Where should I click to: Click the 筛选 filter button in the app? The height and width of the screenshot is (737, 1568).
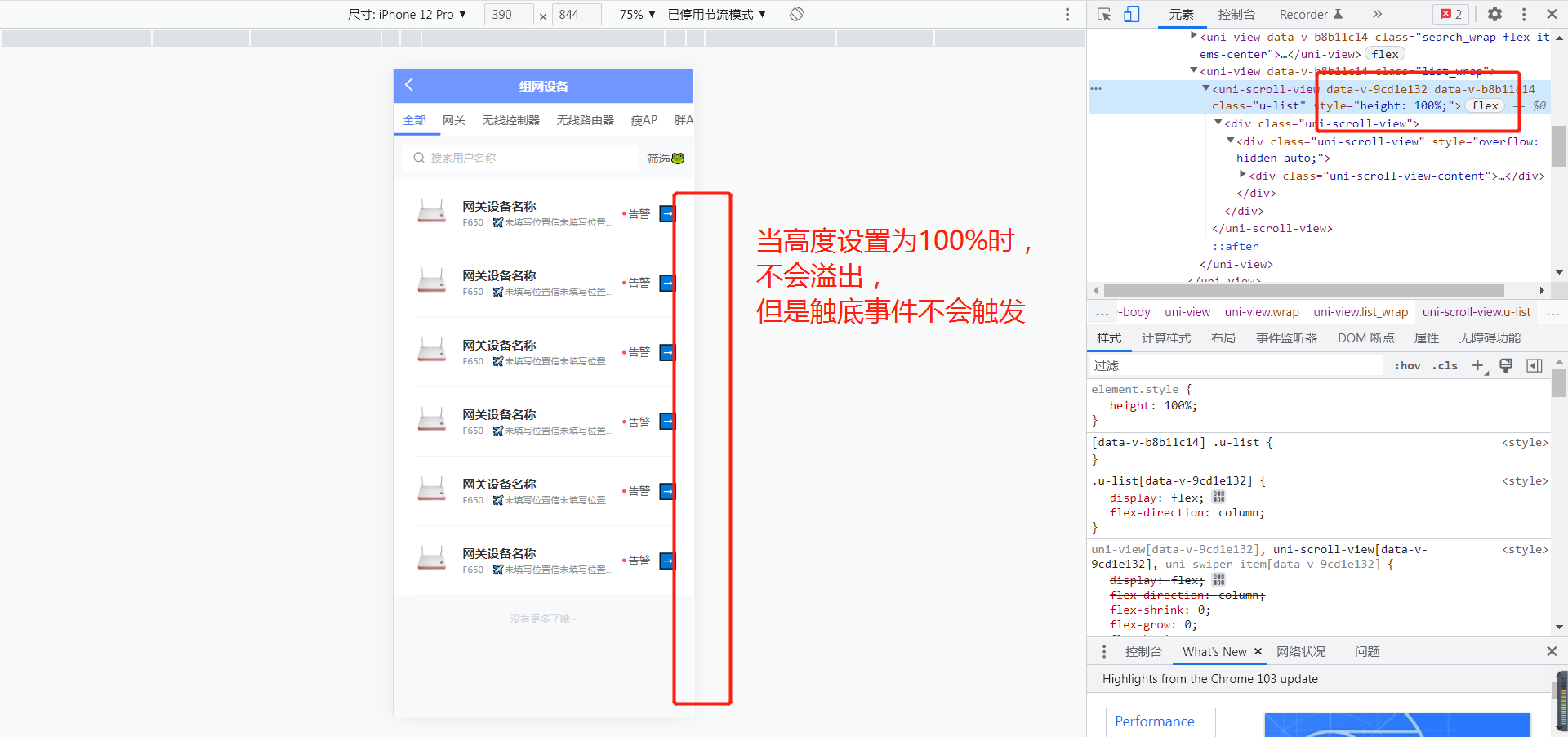(x=659, y=159)
